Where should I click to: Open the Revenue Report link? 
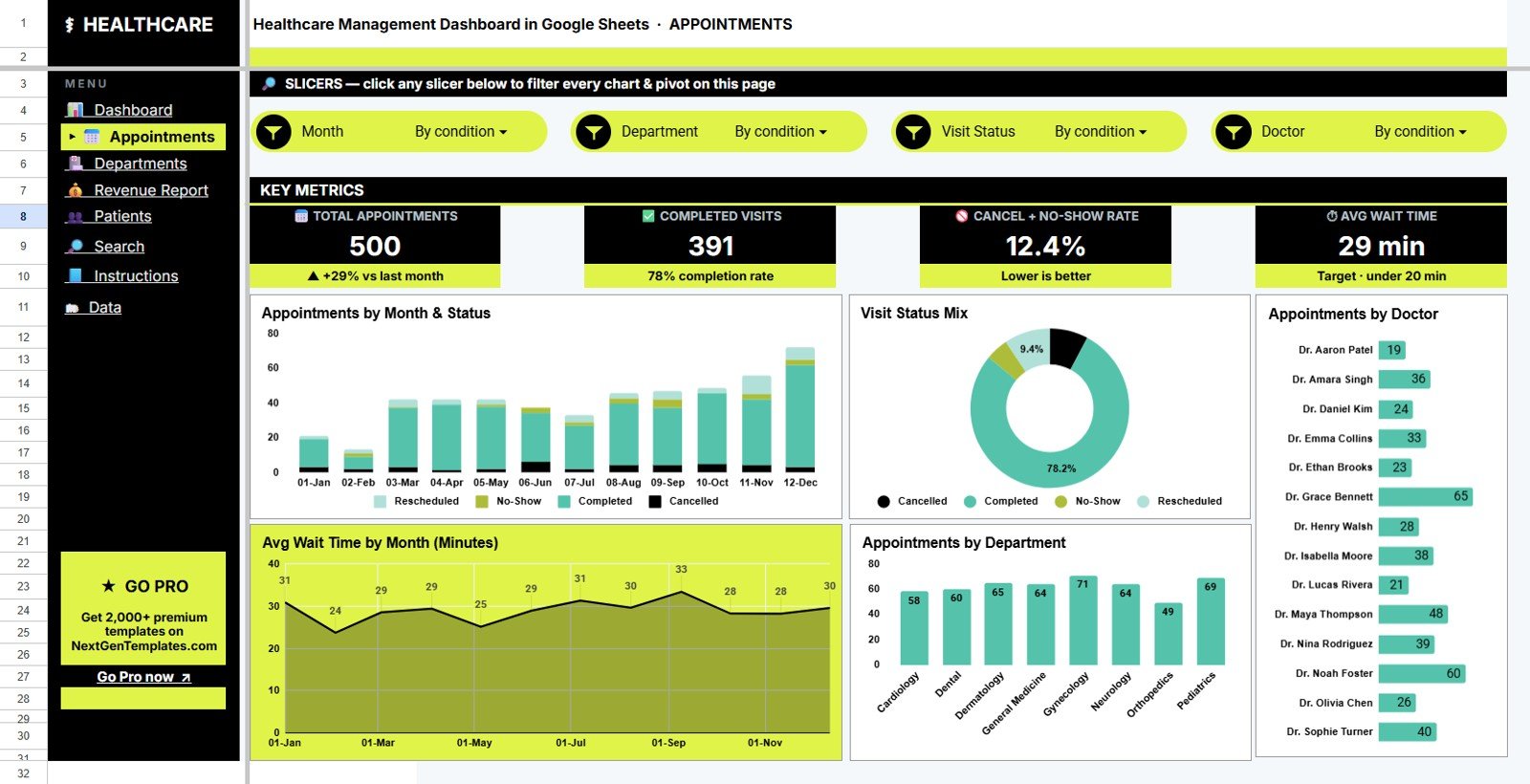151,190
